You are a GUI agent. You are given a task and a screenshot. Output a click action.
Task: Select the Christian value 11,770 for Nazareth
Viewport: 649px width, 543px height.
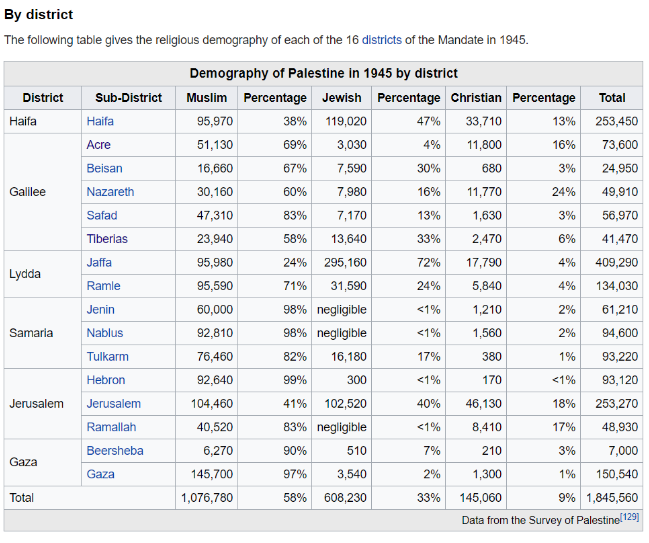(484, 192)
